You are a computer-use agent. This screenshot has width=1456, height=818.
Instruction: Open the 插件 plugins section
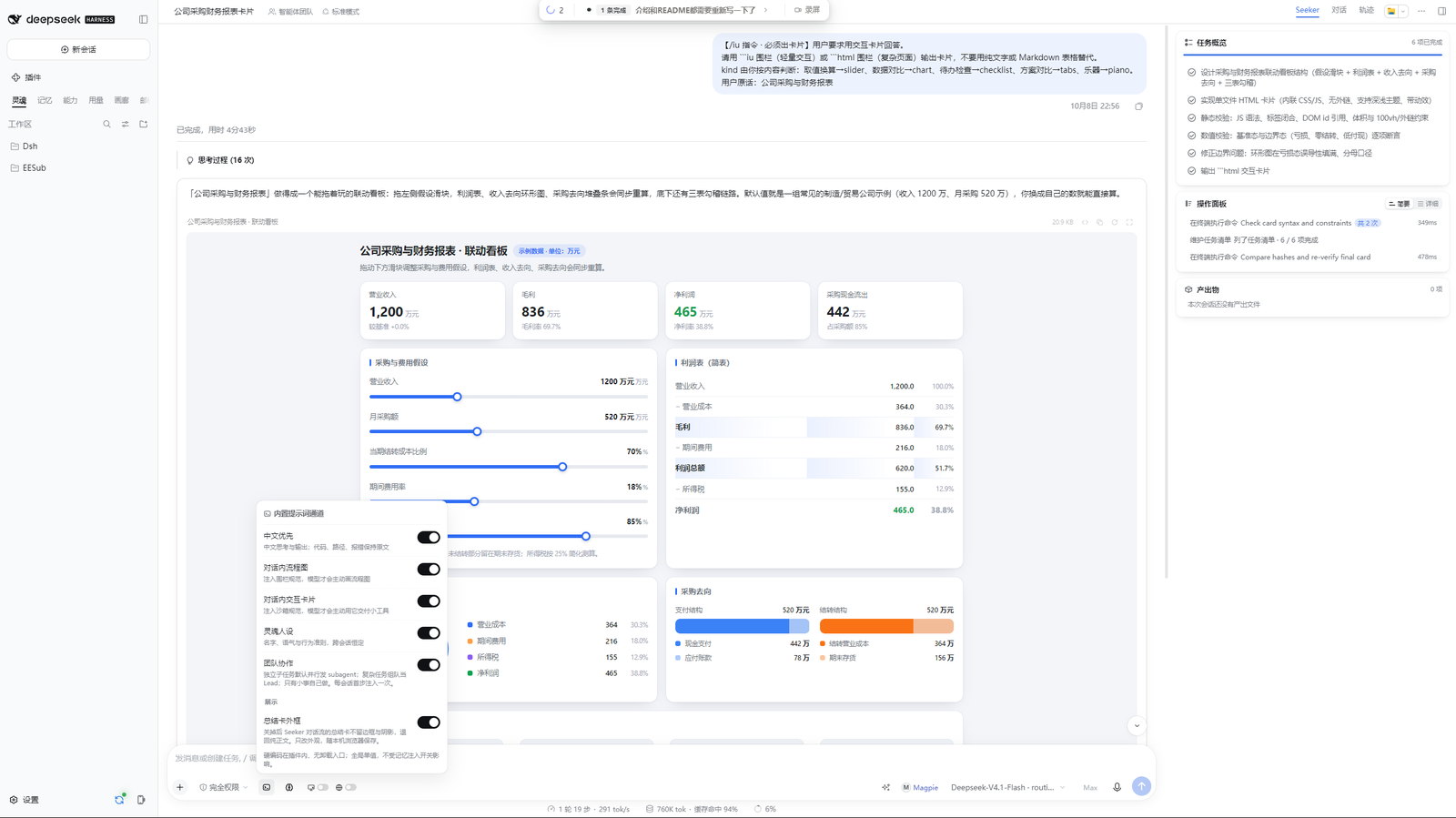pos(25,77)
